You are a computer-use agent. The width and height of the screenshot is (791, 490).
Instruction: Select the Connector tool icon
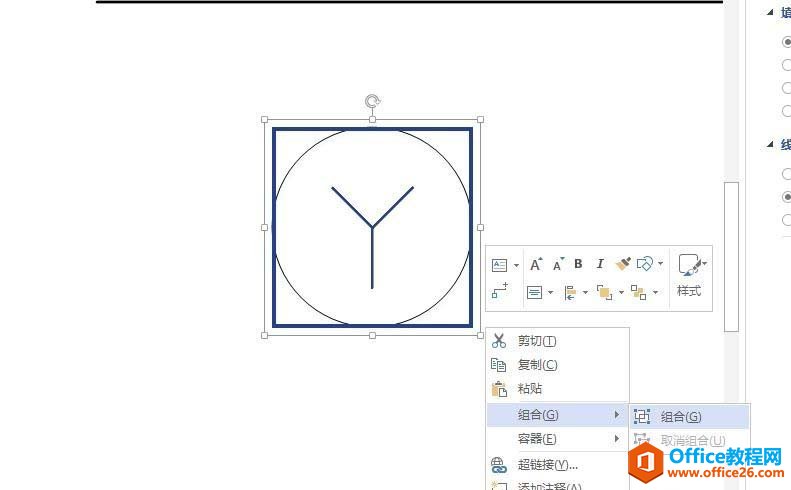click(500, 291)
